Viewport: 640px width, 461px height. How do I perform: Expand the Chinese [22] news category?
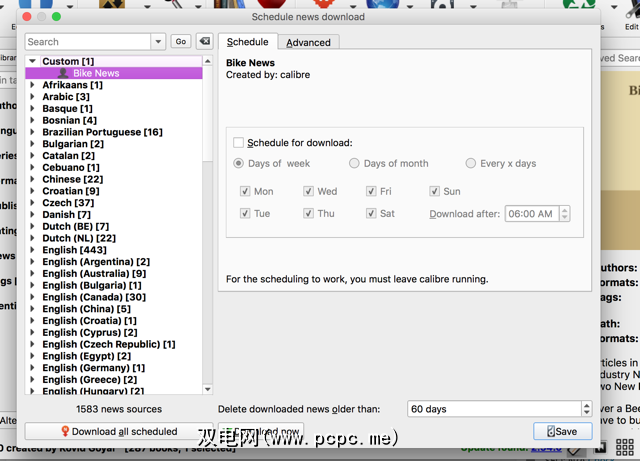(34, 180)
